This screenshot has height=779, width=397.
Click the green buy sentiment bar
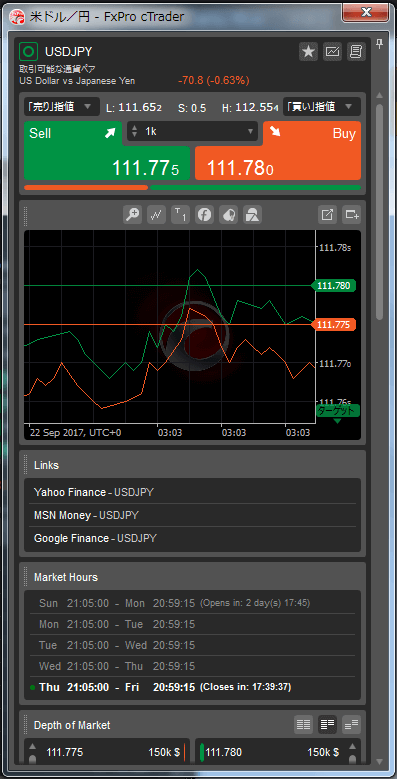[x=255, y=187]
